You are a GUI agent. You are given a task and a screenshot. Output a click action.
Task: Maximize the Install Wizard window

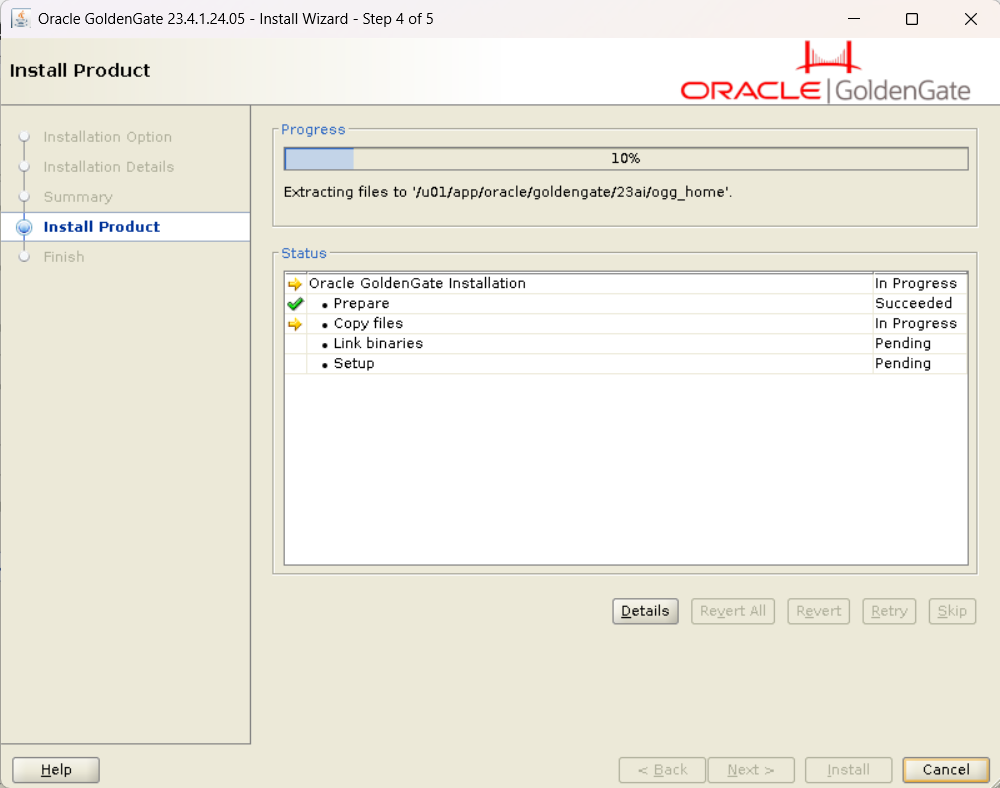912,19
